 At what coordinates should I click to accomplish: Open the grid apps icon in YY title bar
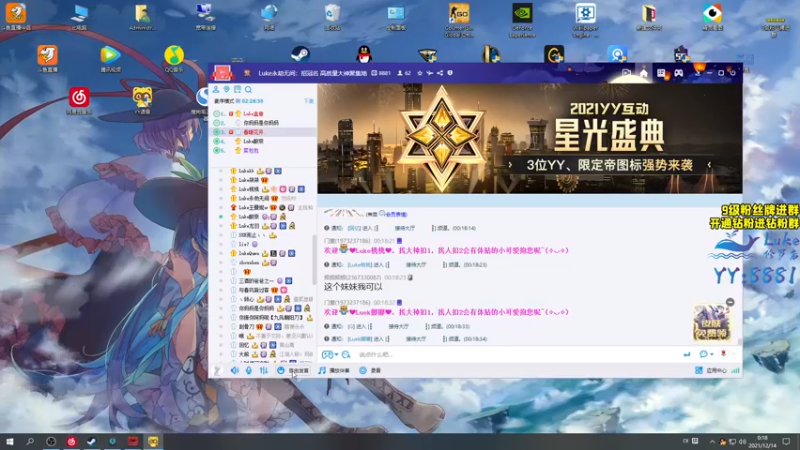[x=661, y=73]
